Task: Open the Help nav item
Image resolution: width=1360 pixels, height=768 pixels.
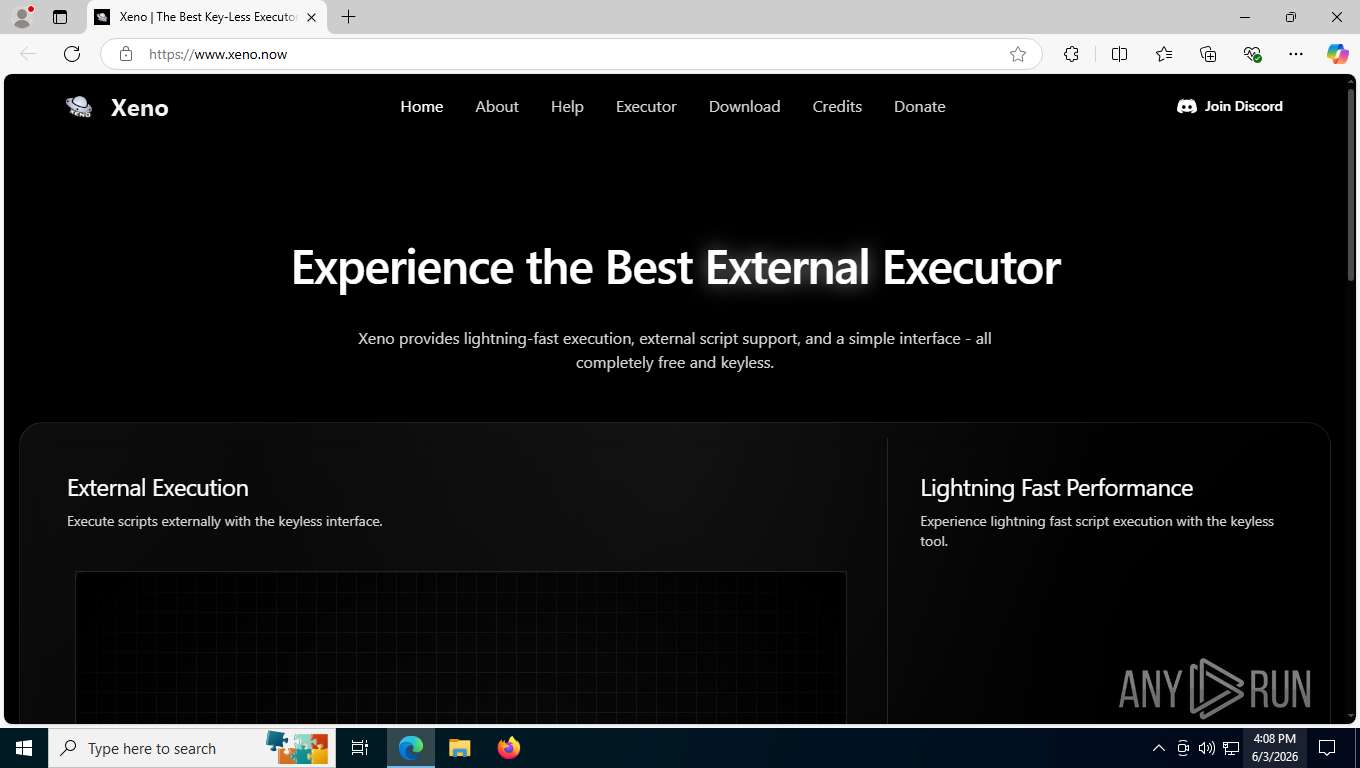Action: tap(567, 106)
